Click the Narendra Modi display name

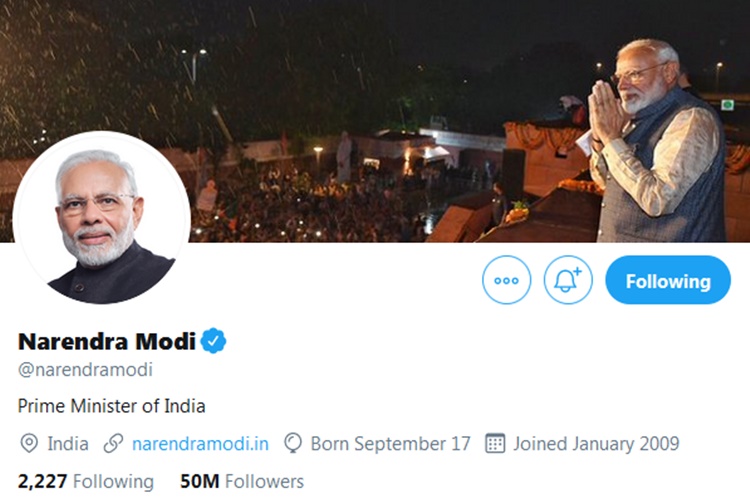pyautogui.click(x=106, y=341)
